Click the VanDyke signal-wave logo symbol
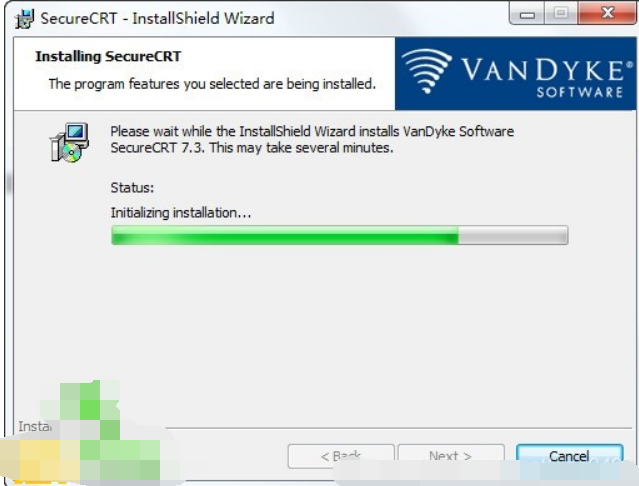This screenshot has width=639, height=486. click(427, 71)
